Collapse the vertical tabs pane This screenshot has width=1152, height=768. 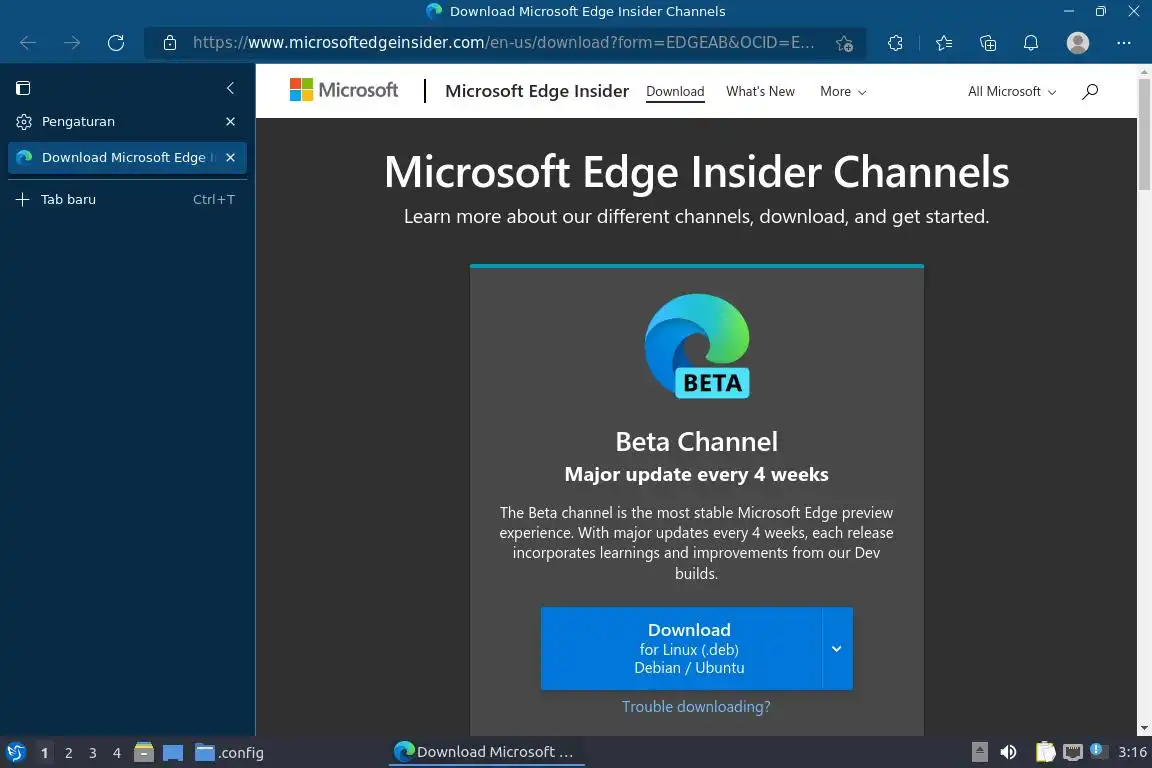click(x=231, y=88)
